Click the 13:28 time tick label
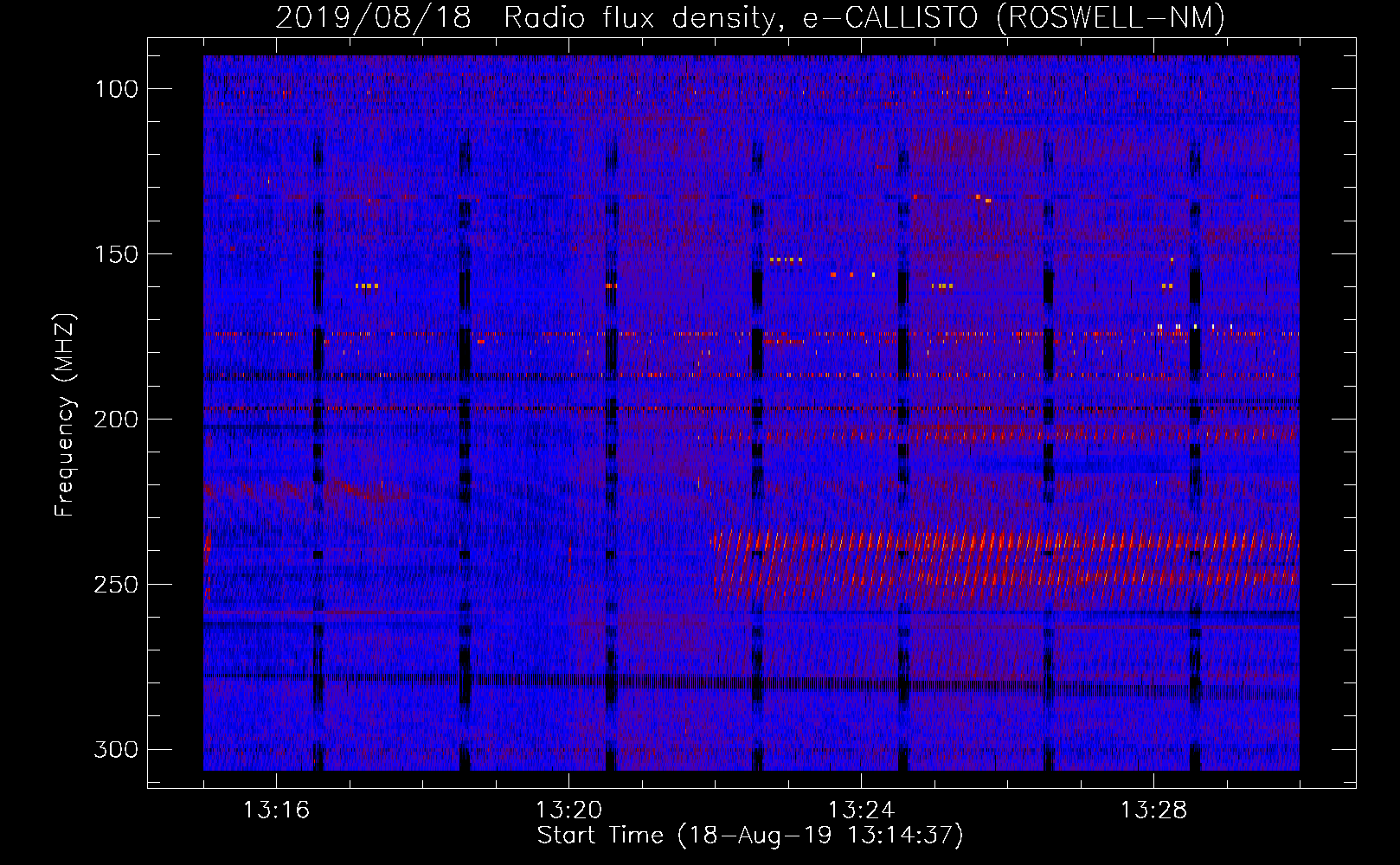Screen dimensions: 1400x865 pyautogui.click(x=1153, y=811)
